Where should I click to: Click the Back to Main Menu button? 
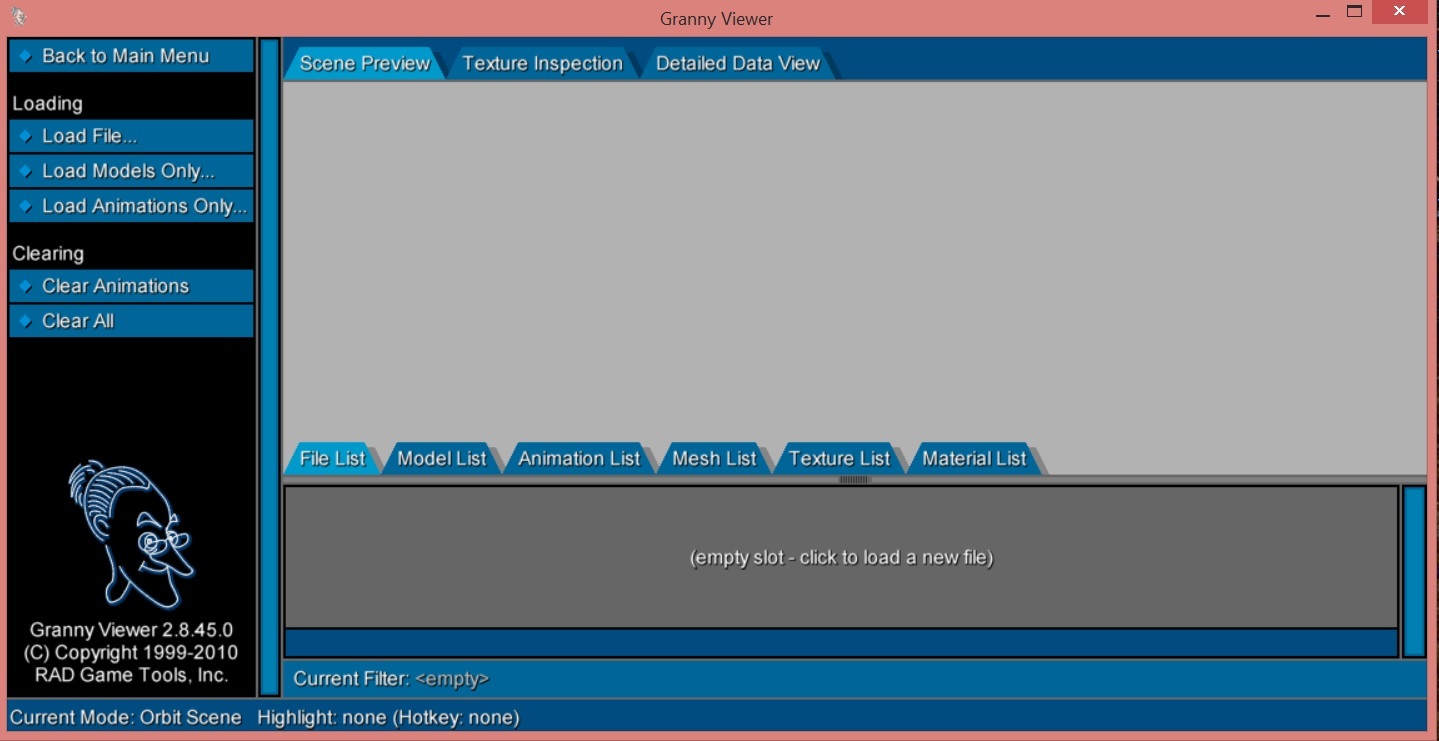(x=131, y=56)
